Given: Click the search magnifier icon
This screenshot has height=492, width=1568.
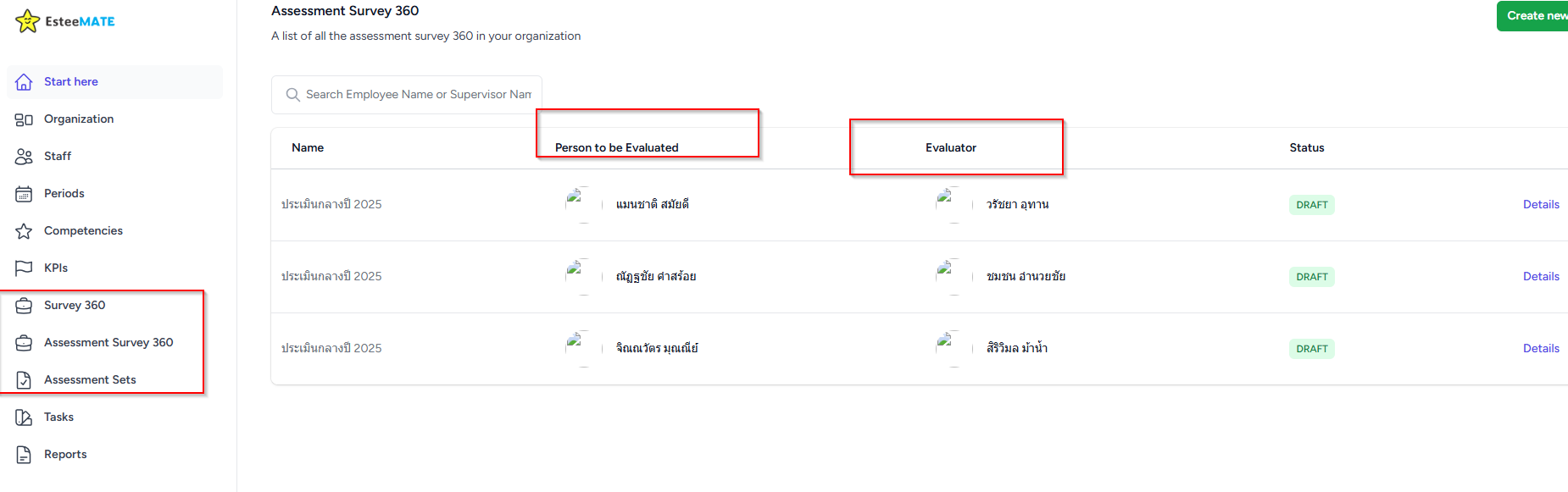Looking at the screenshot, I should tap(292, 94).
